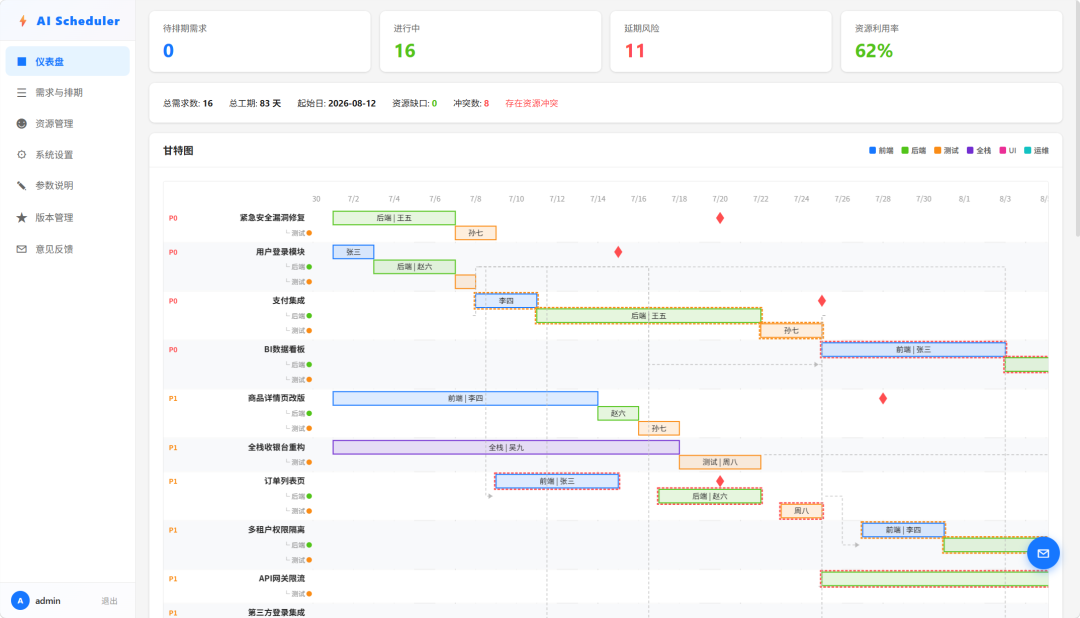This screenshot has height=618, width=1080.
Task: Select milestone diamond in 紧急安全漏洞修复 row
Action: click(x=720, y=218)
